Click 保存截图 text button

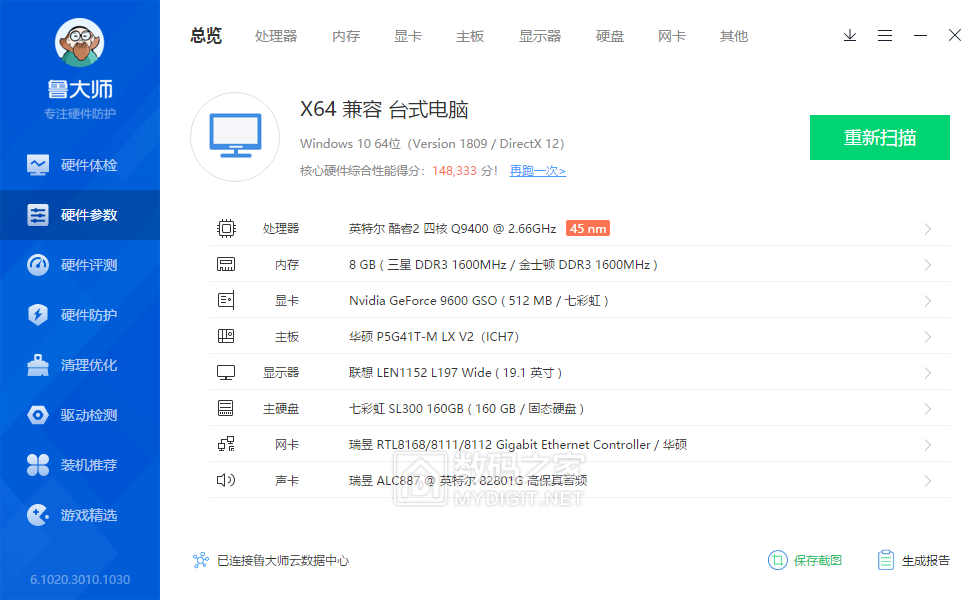tap(818, 561)
